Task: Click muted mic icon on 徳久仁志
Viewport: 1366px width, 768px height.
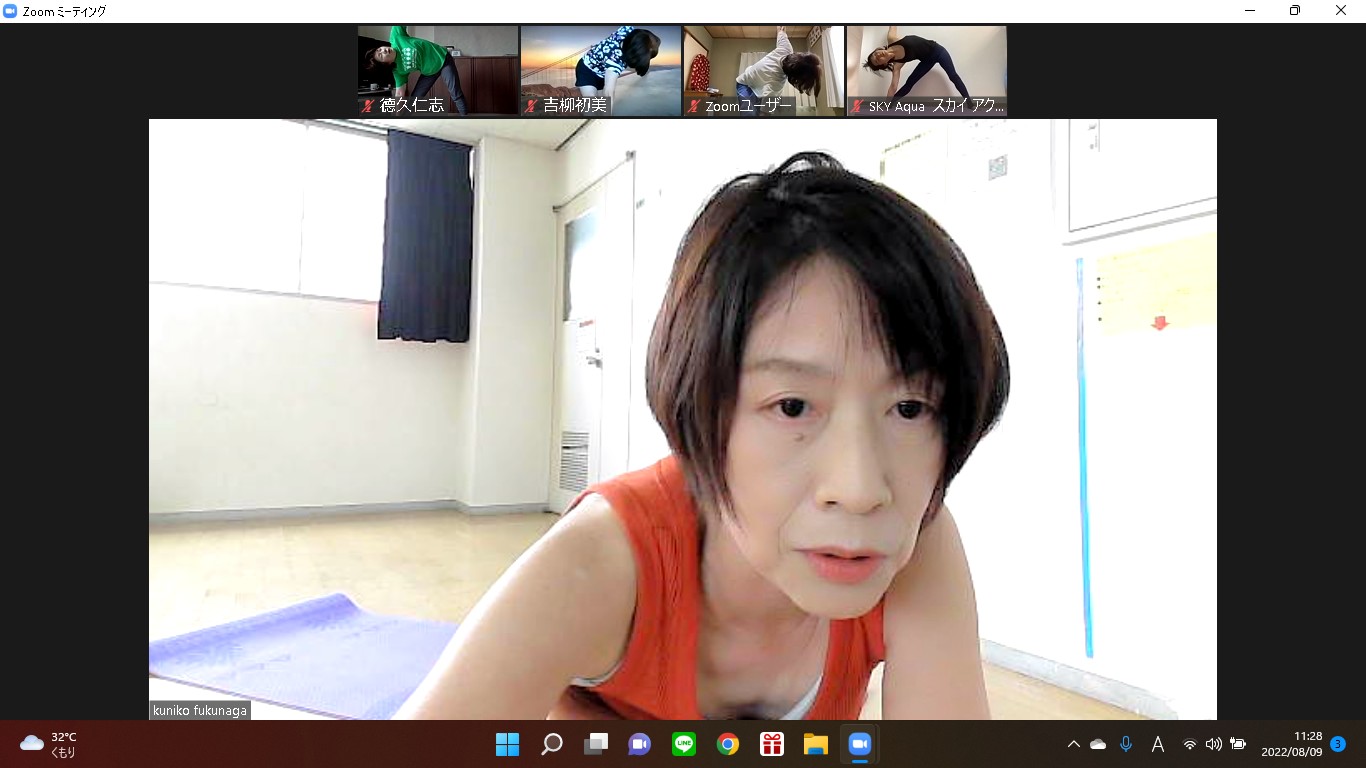Action: tap(368, 105)
